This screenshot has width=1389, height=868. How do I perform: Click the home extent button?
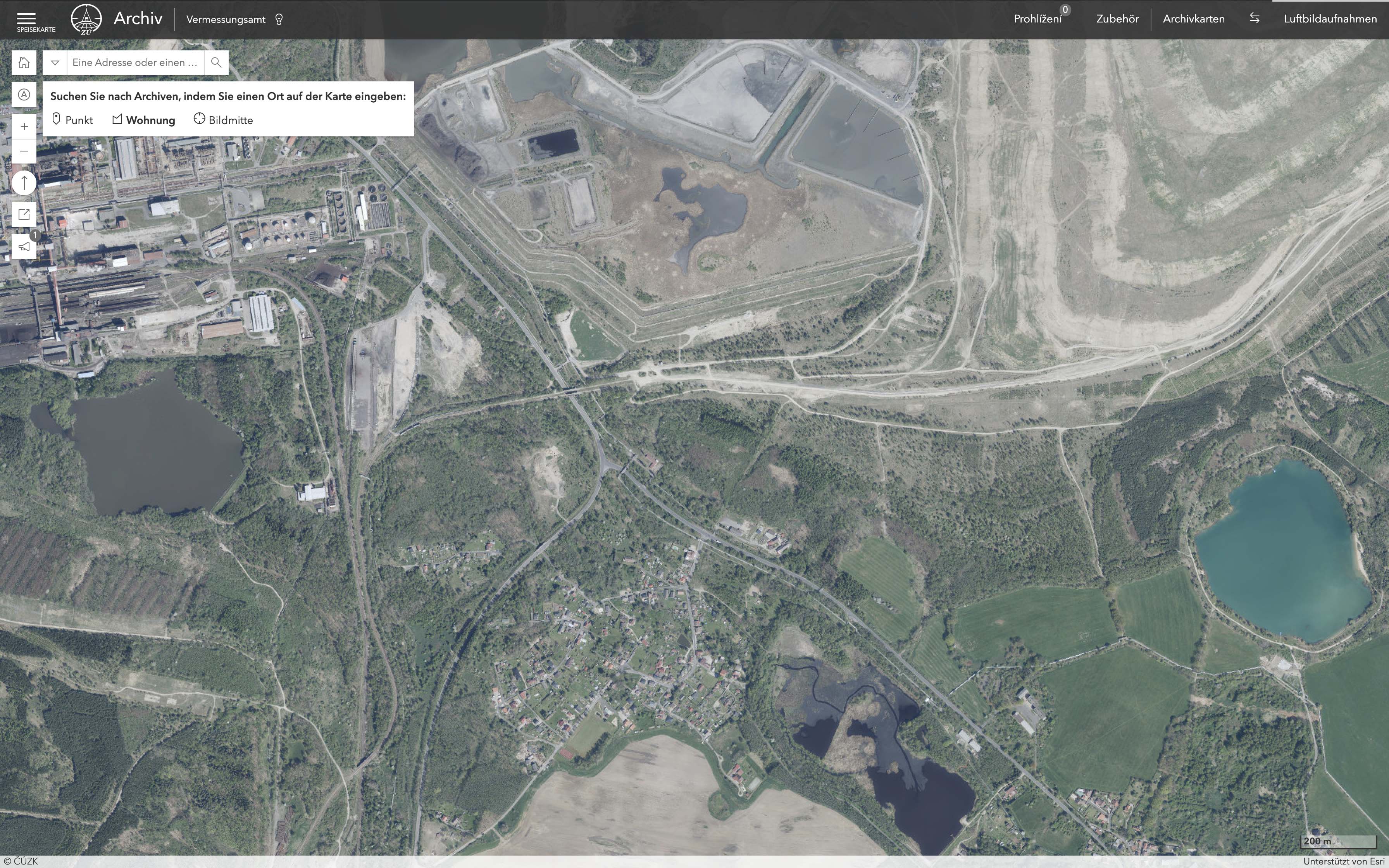tap(24, 62)
